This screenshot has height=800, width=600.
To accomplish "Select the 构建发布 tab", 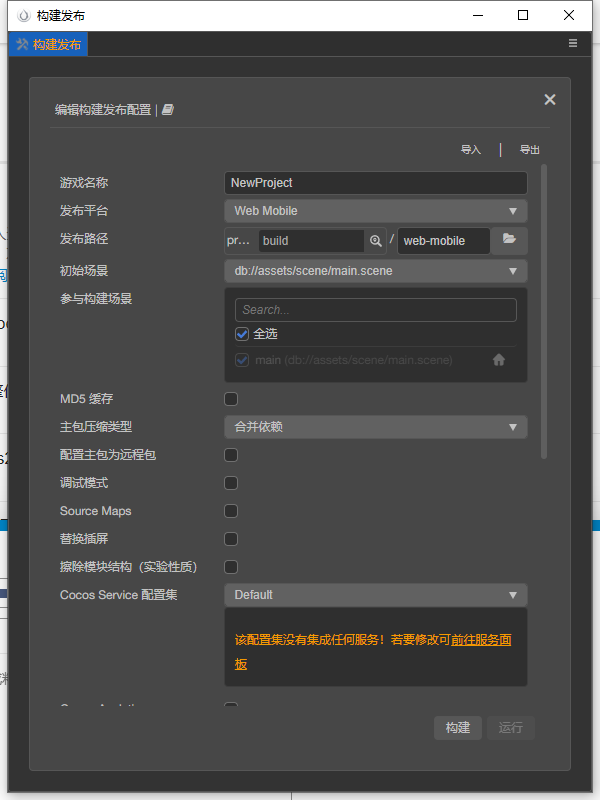I will (48, 44).
